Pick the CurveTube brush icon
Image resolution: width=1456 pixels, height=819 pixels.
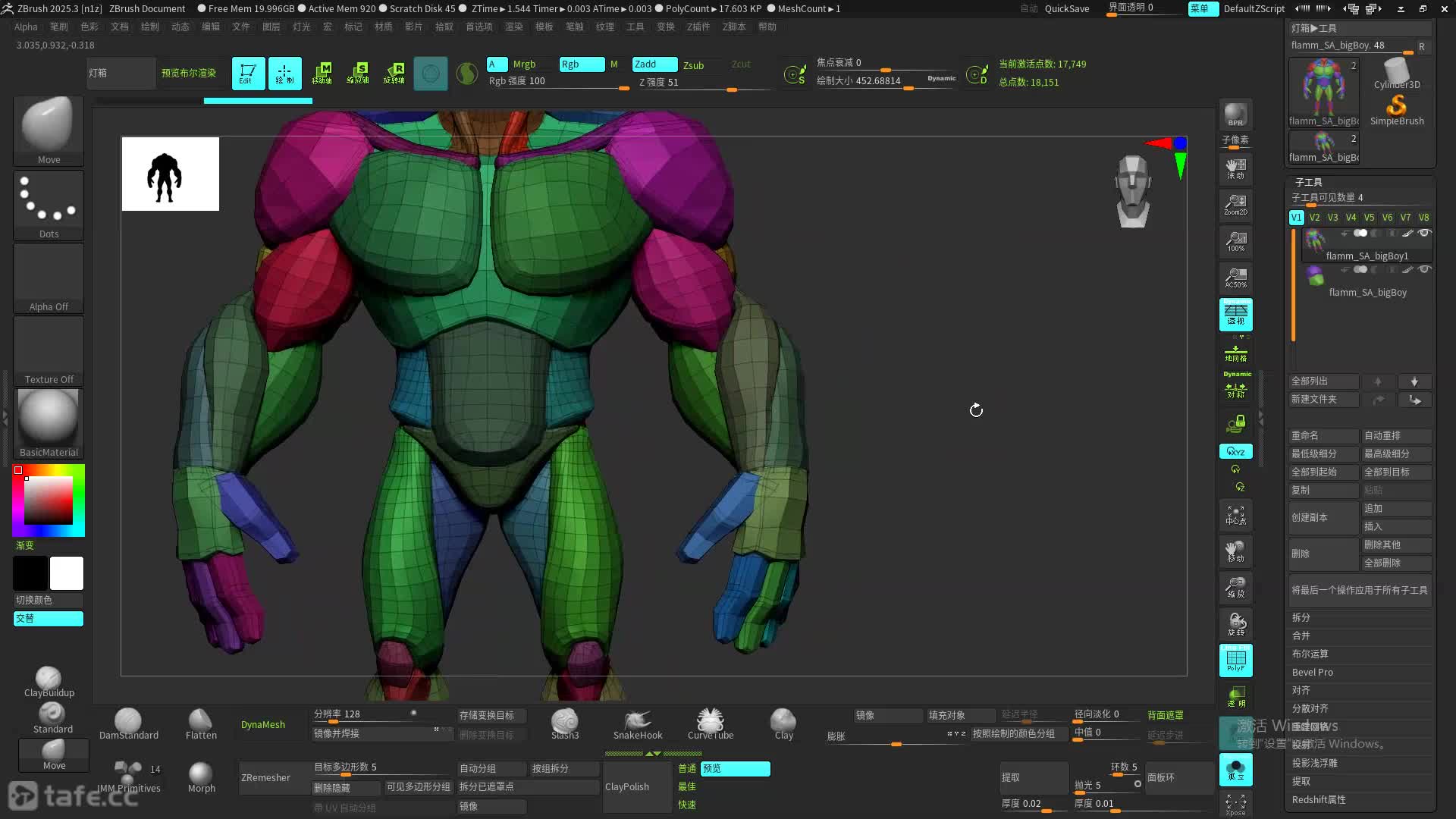(x=710, y=723)
